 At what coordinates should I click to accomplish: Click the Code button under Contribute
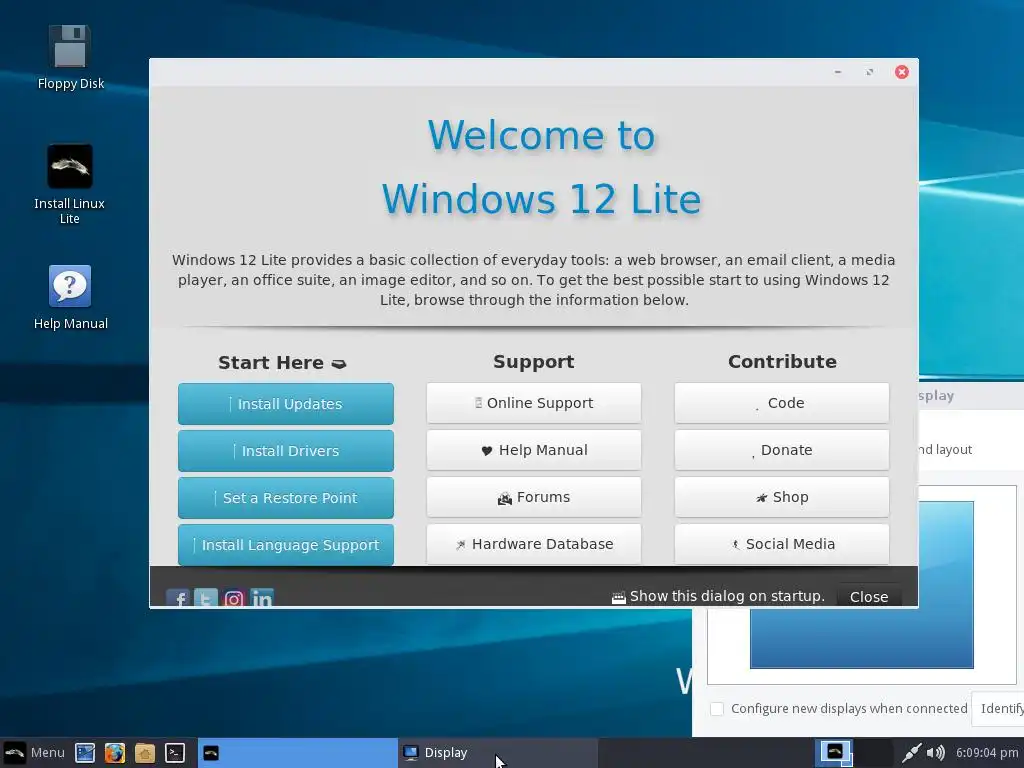coord(782,403)
